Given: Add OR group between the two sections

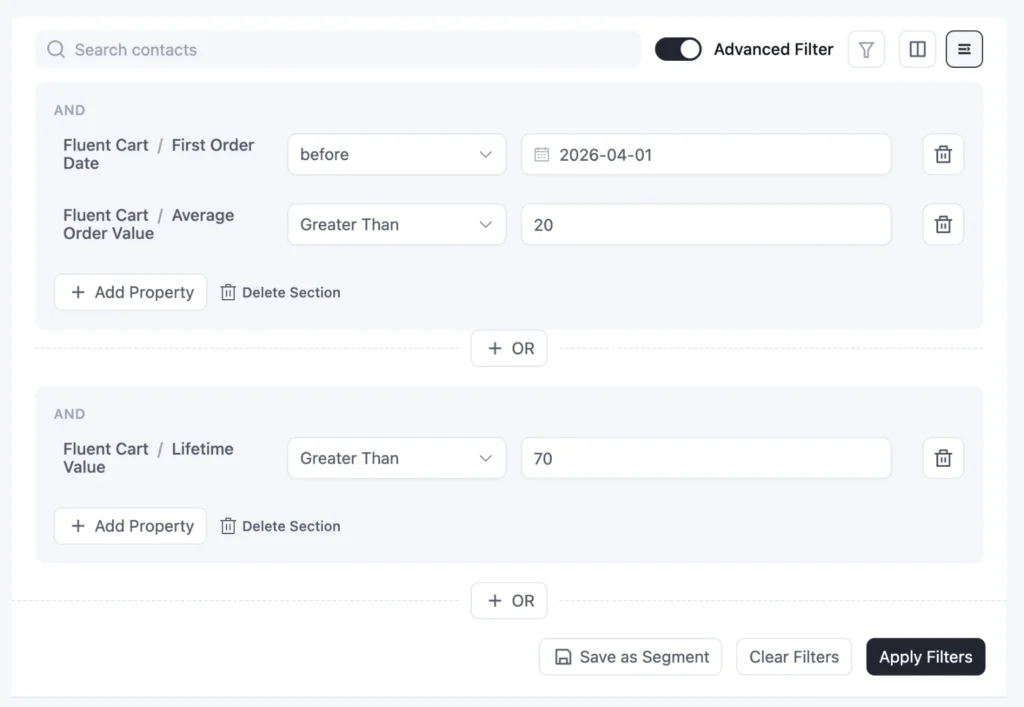Looking at the screenshot, I should (509, 349).
